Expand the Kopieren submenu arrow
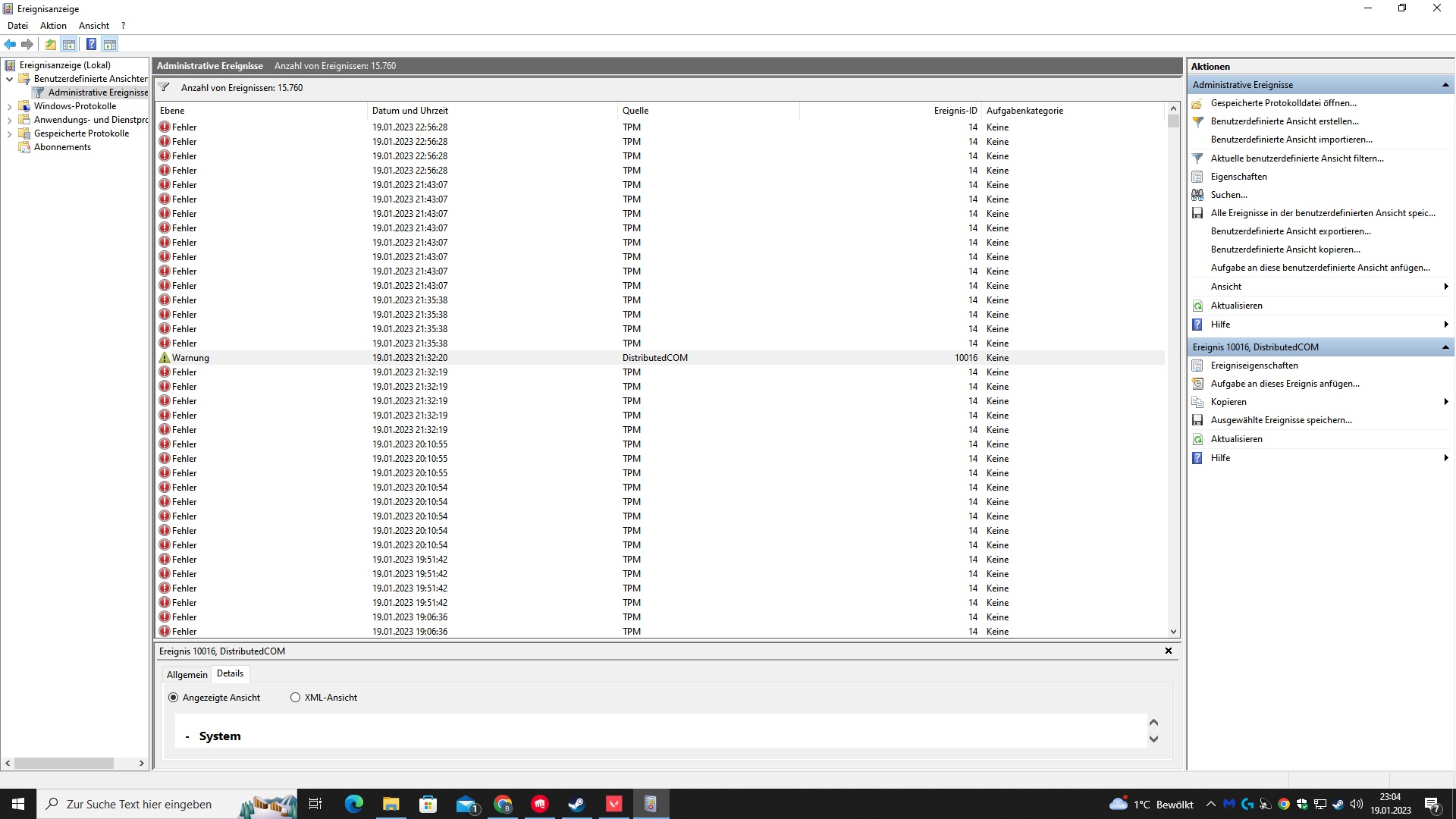 tap(1445, 402)
